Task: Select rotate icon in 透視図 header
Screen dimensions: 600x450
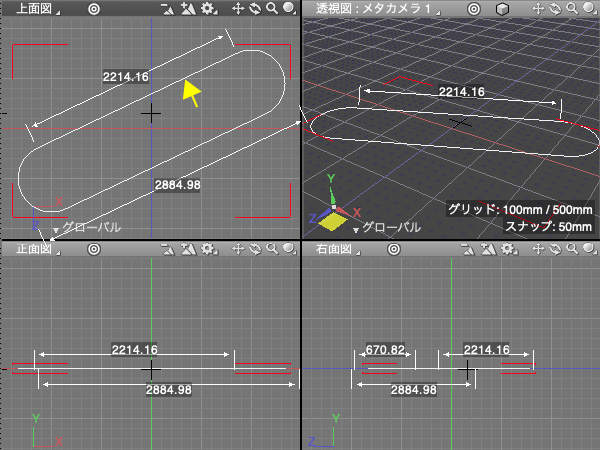Action: coord(555,8)
